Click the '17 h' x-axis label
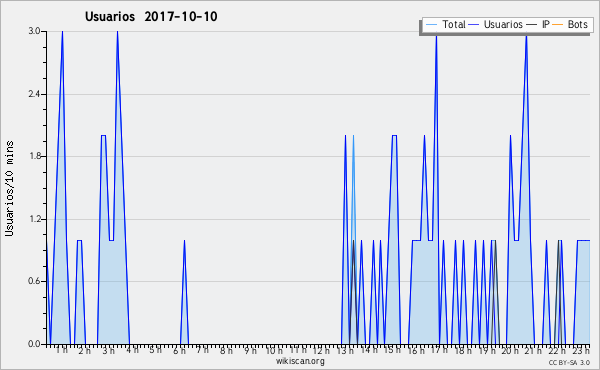Screen dimensions: 600x370 [x=439, y=350]
